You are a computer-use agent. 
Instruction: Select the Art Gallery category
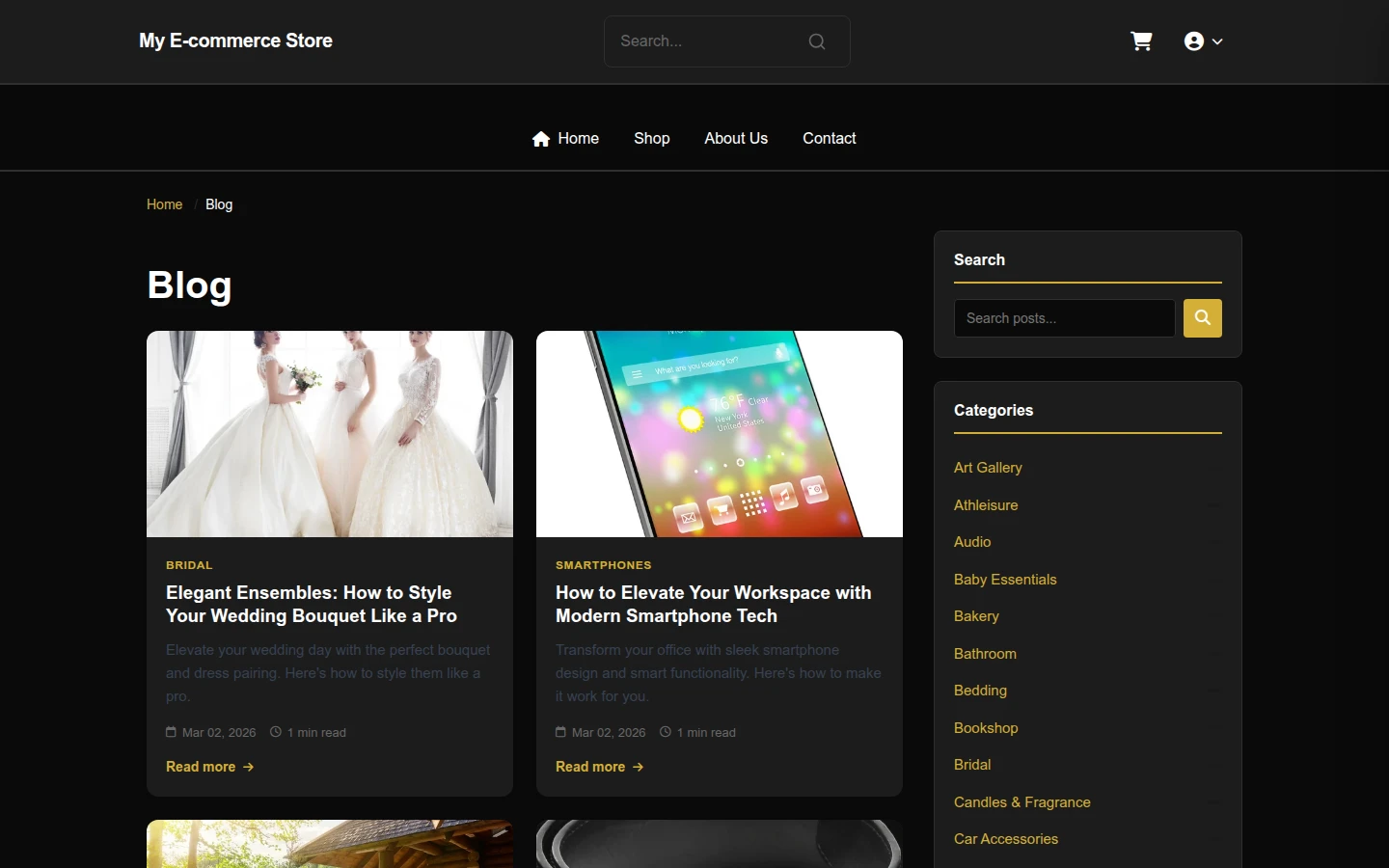coord(988,468)
